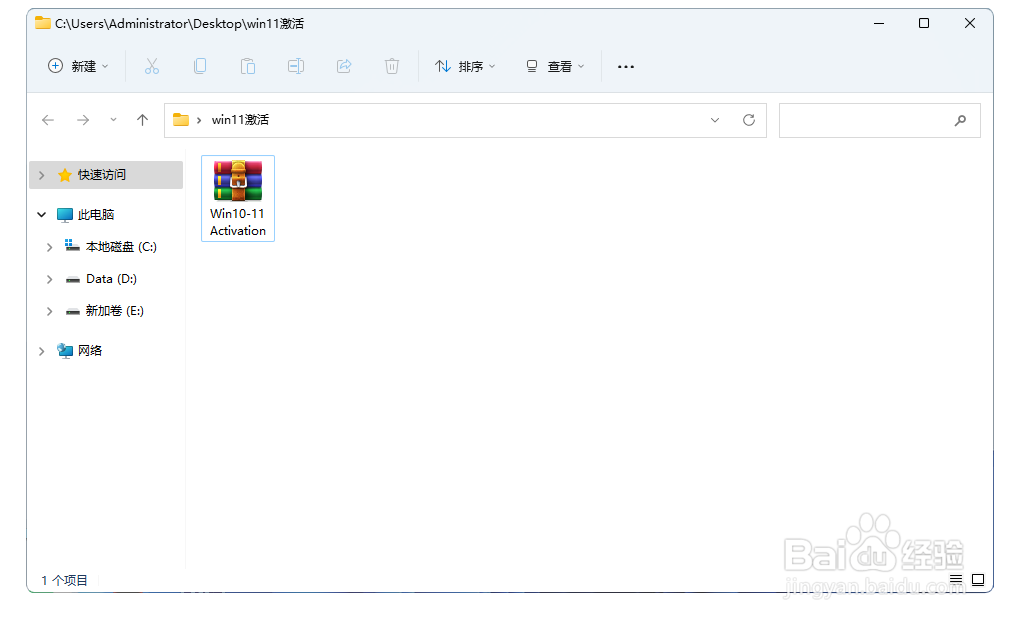Go up one folder level
1022x622 pixels.
click(x=142, y=120)
